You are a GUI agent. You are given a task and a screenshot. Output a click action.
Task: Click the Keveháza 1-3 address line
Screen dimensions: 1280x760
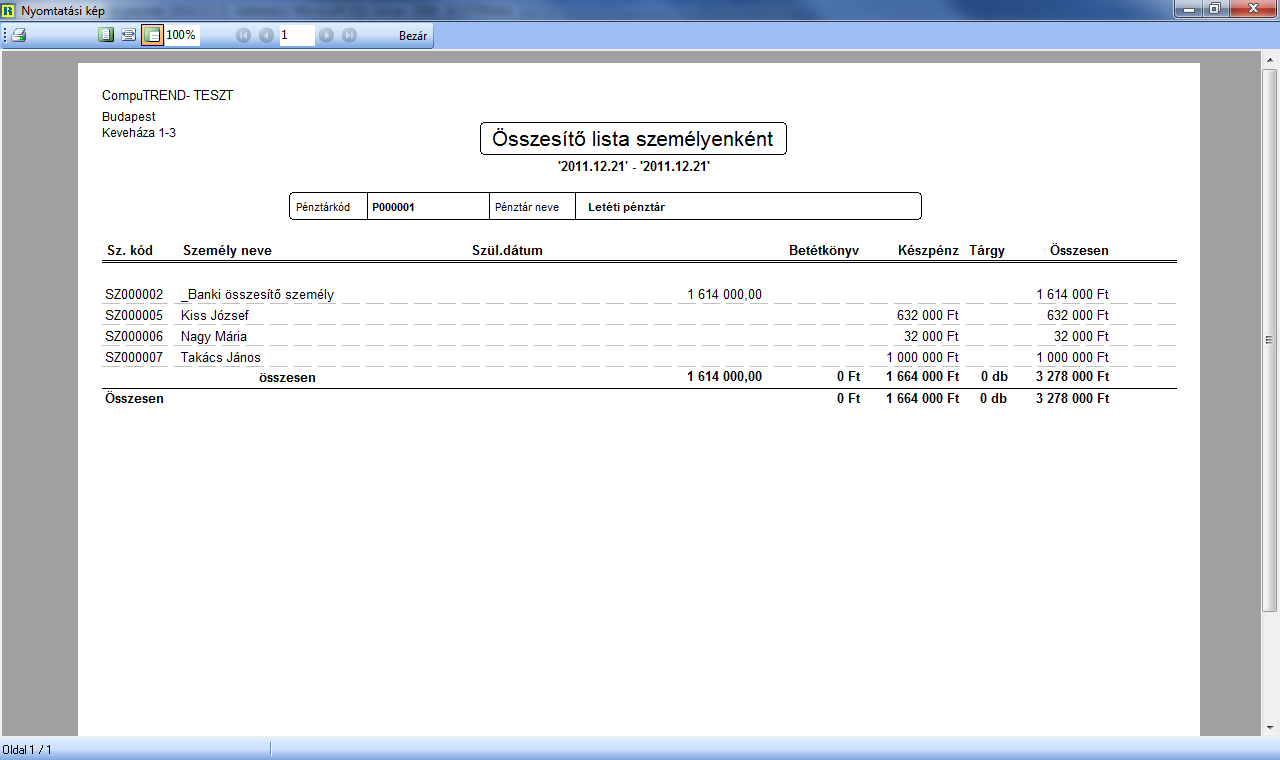pos(139,132)
